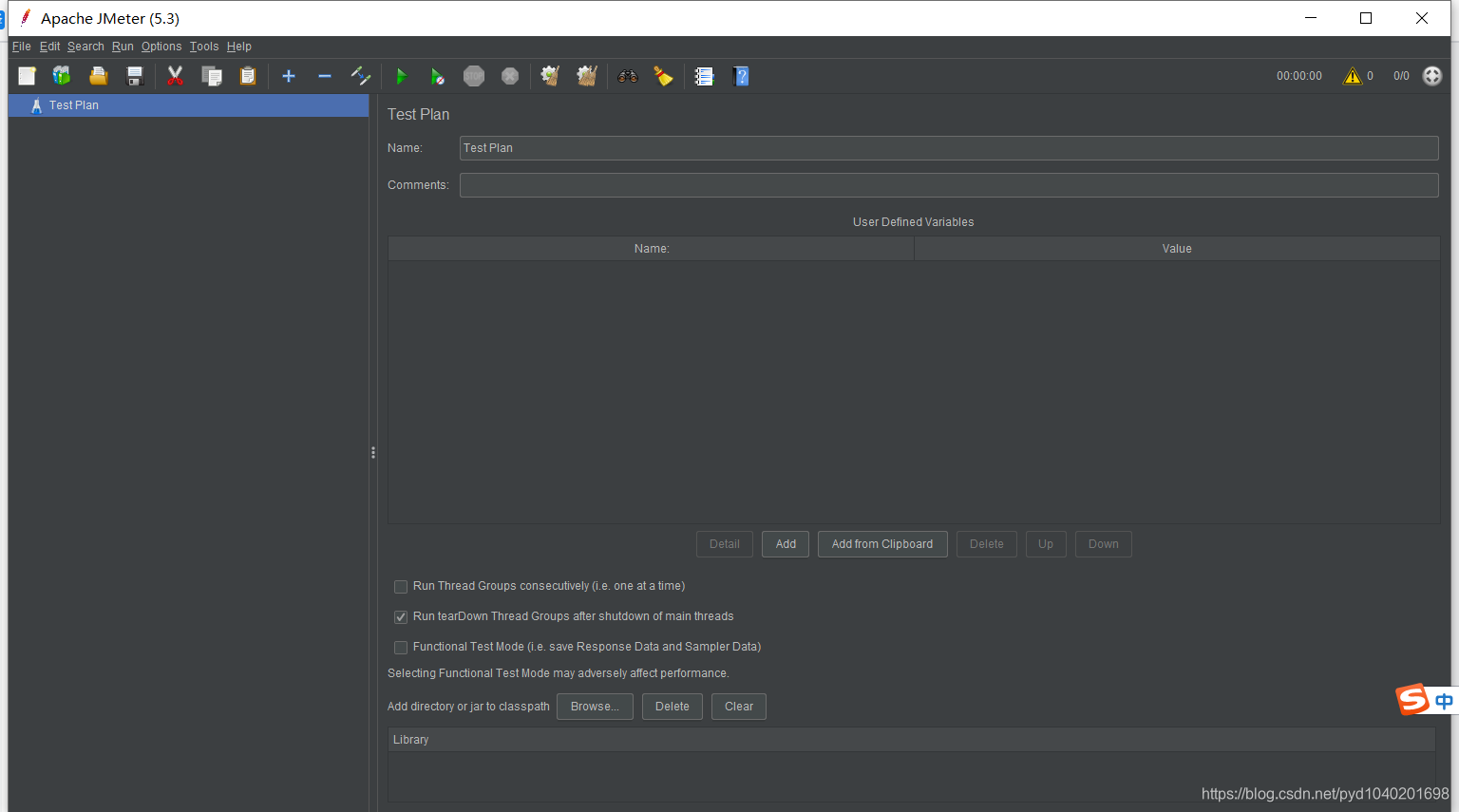Uncheck Run tearDown Thread Groups checkbox
The image size is (1459, 812).
401,617
